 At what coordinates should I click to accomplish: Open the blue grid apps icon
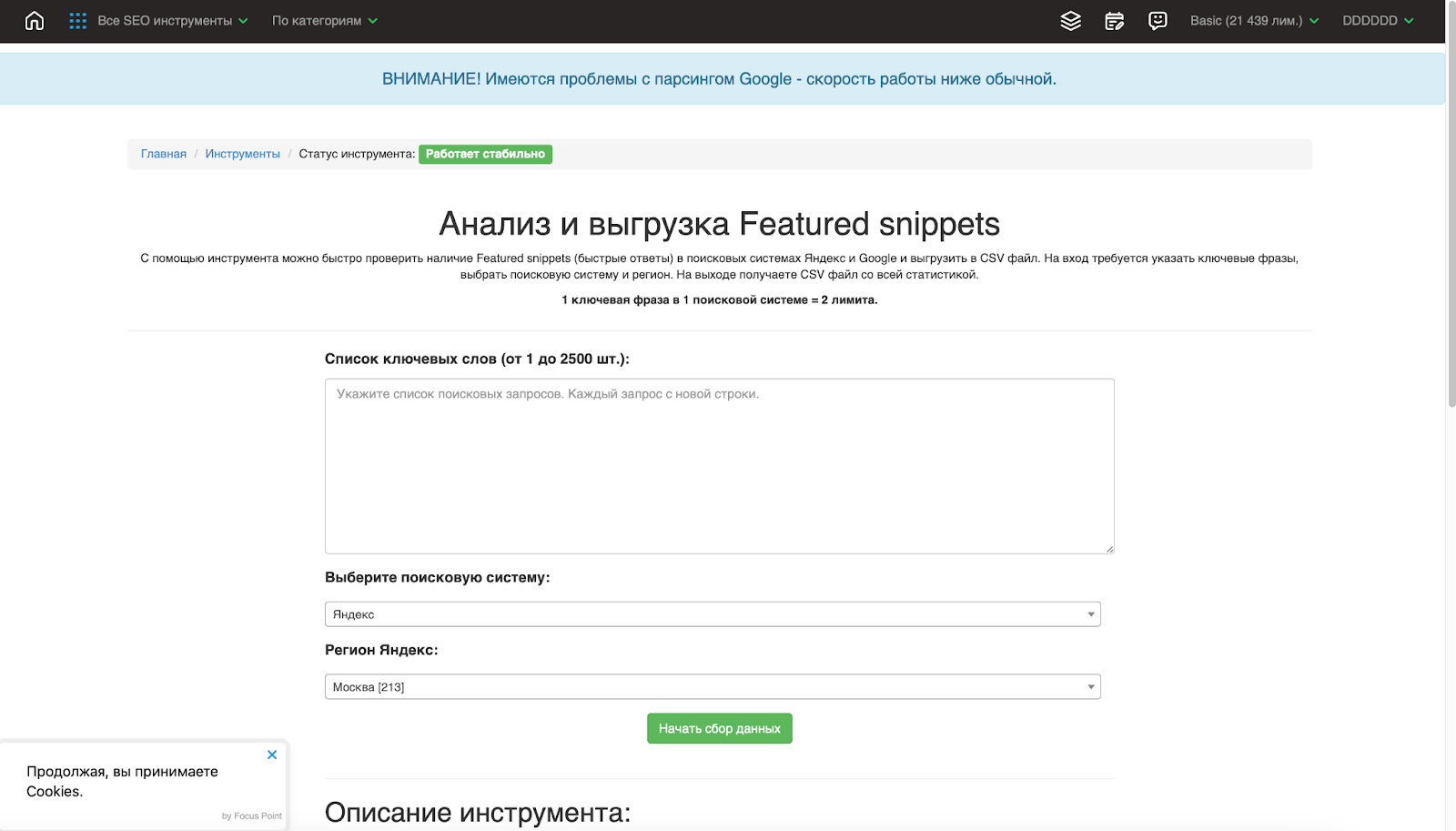[x=77, y=20]
